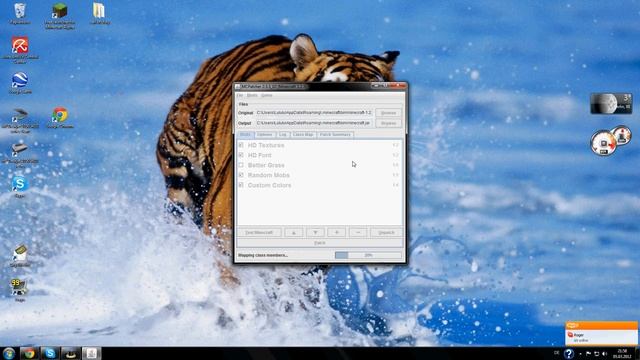Toggle the Custom Colors checkbox
Image resolution: width=640 pixels, height=360 pixels.
coord(241,185)
